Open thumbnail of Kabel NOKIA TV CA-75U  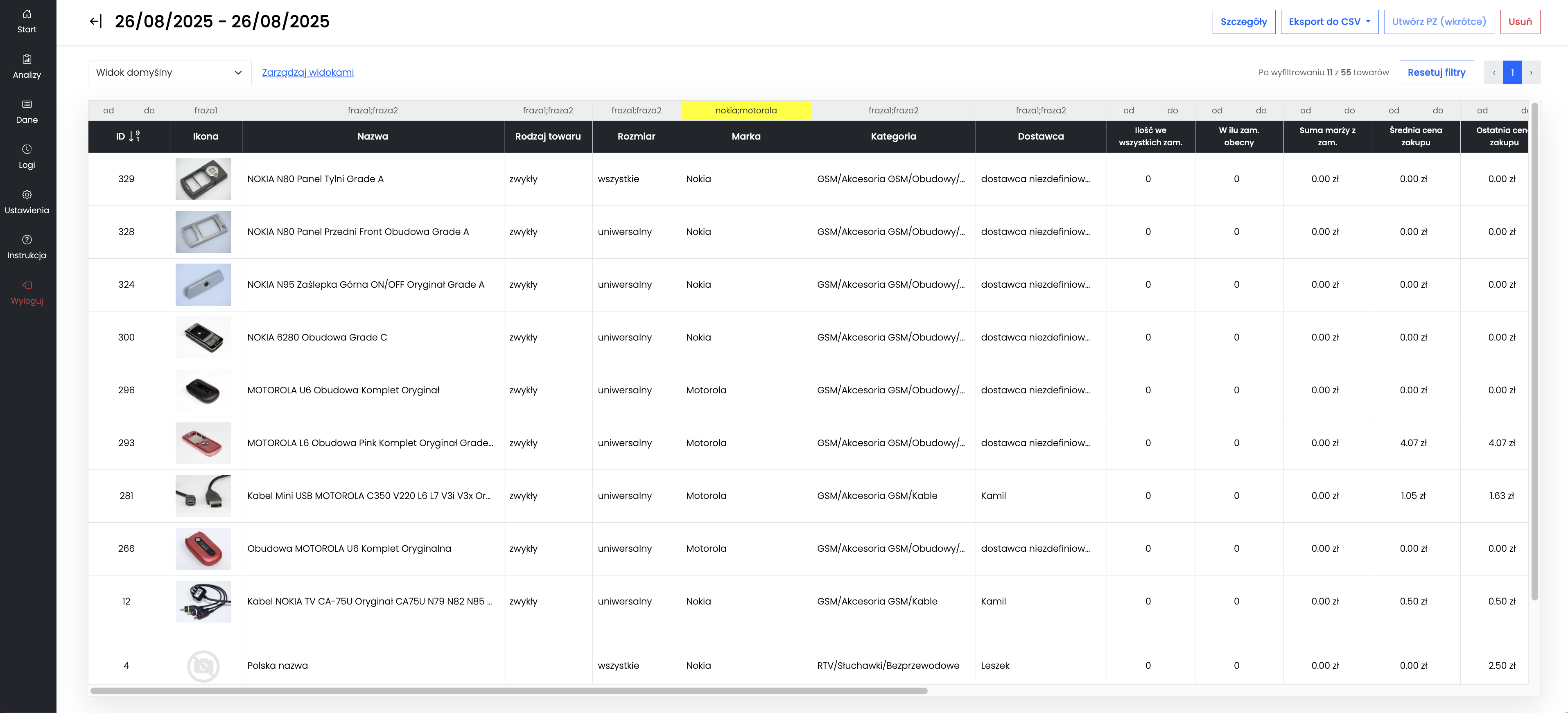coord(203,602)
